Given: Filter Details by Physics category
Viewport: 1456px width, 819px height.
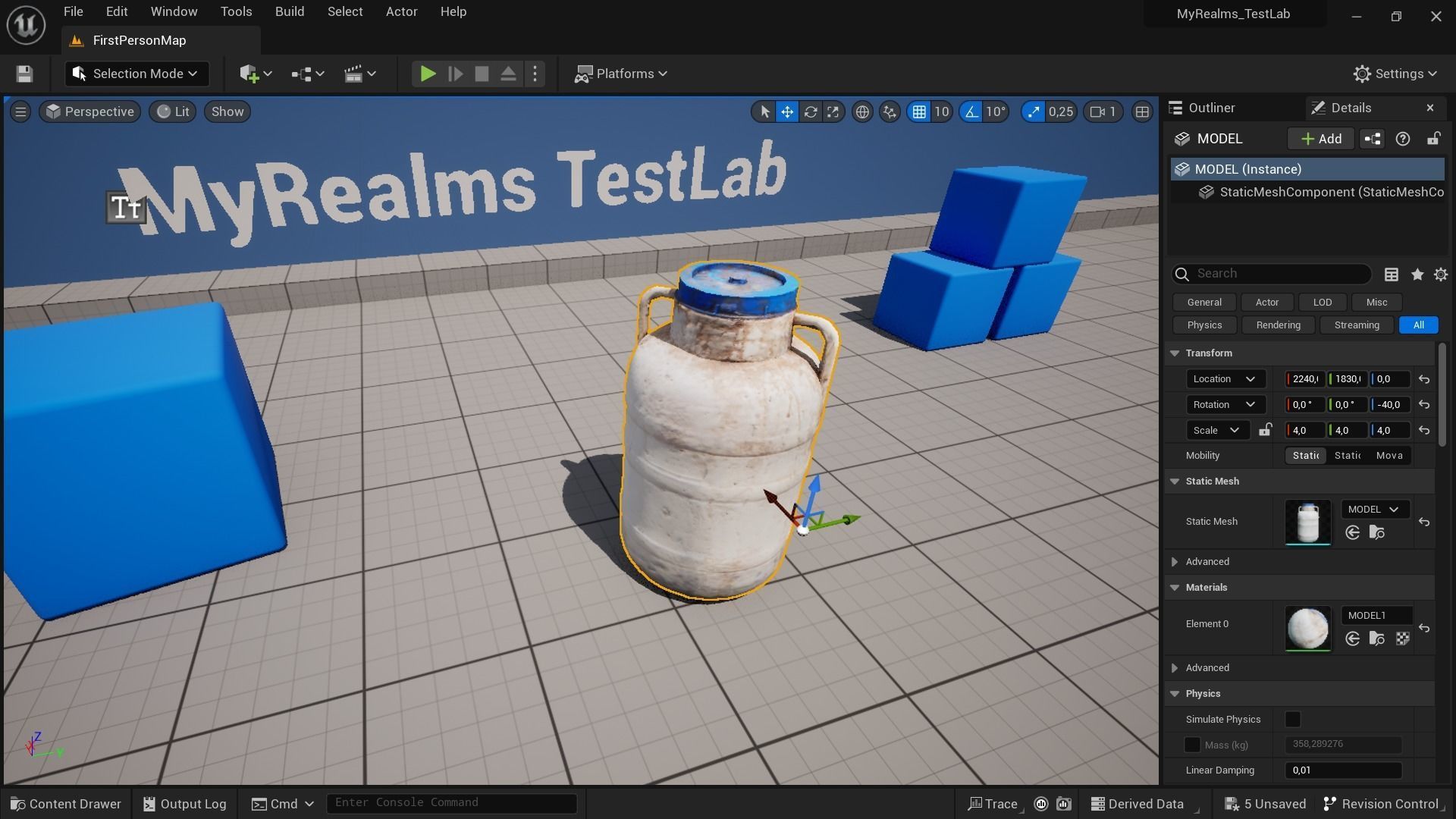Looking at the screenshot, I should [x=1204, y=325].
